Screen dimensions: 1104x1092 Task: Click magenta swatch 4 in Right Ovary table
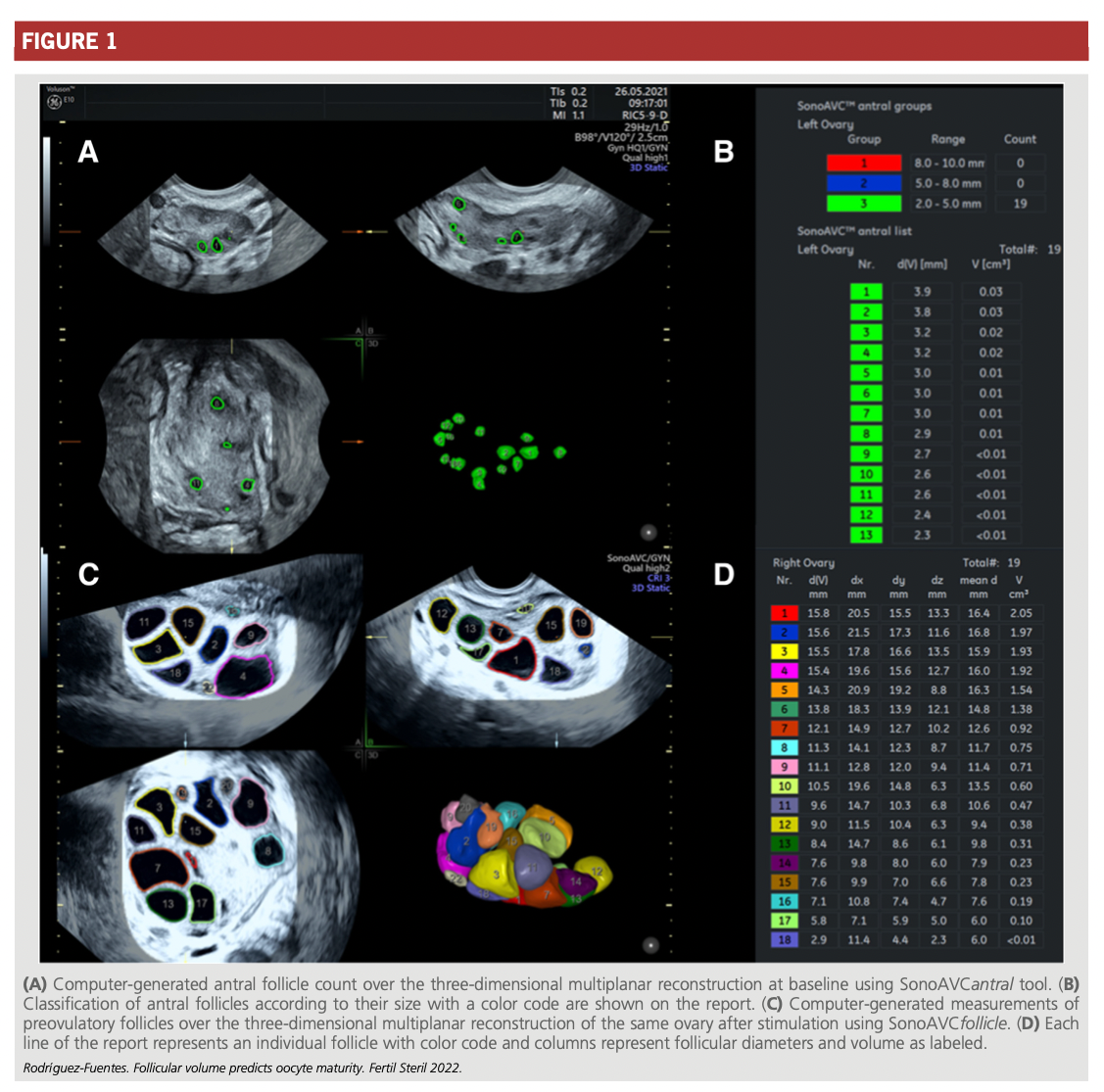pos(784,671)
